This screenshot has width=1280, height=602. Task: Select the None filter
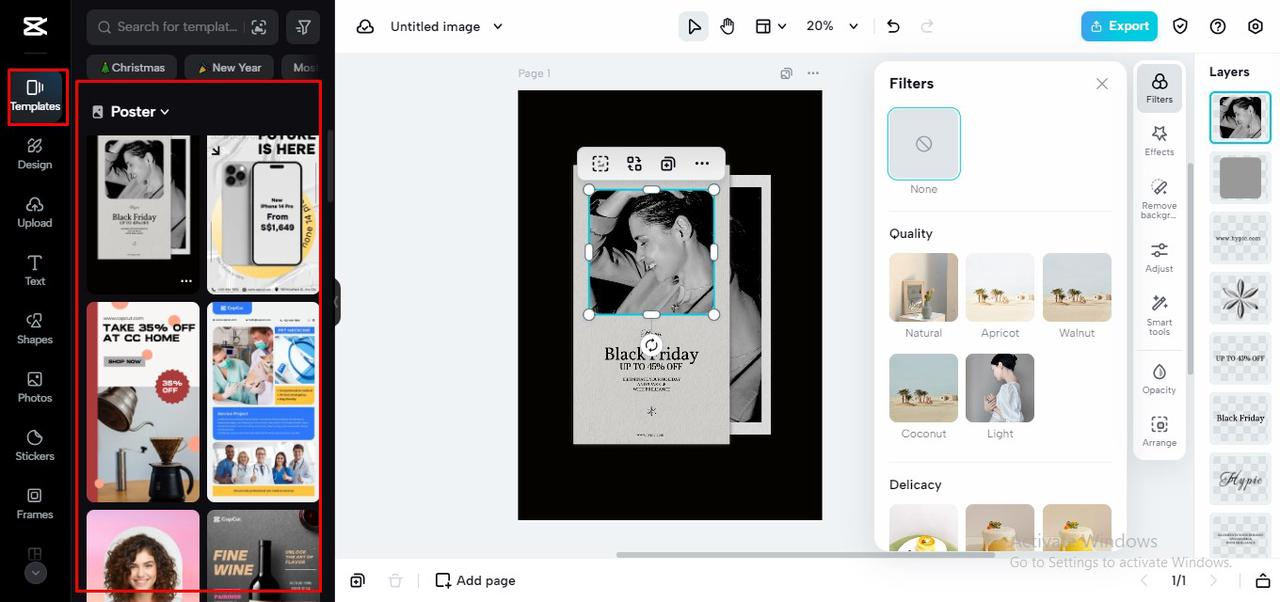(x=924, y=144)
